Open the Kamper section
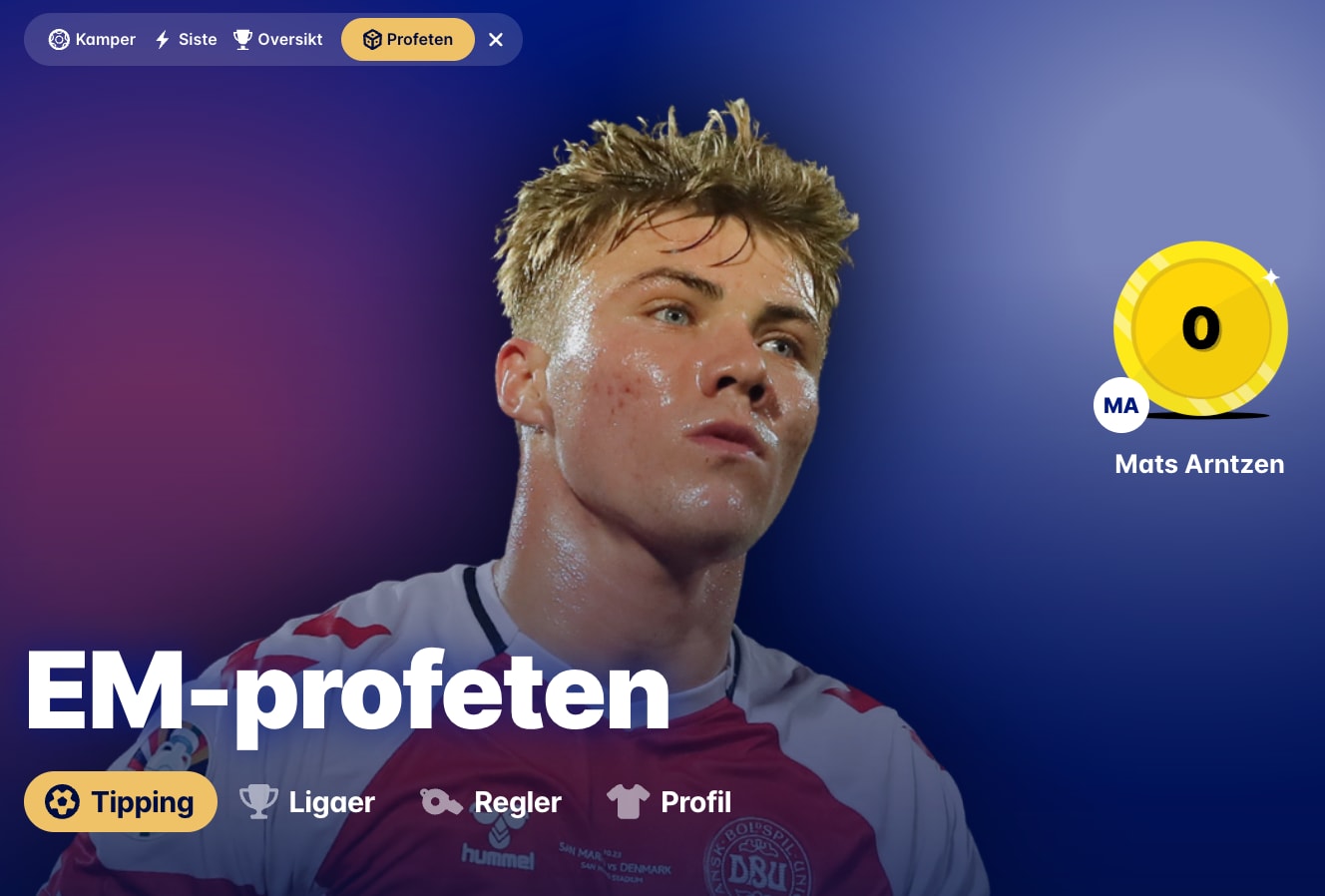The image size is (1325, 896). (93, 40)
